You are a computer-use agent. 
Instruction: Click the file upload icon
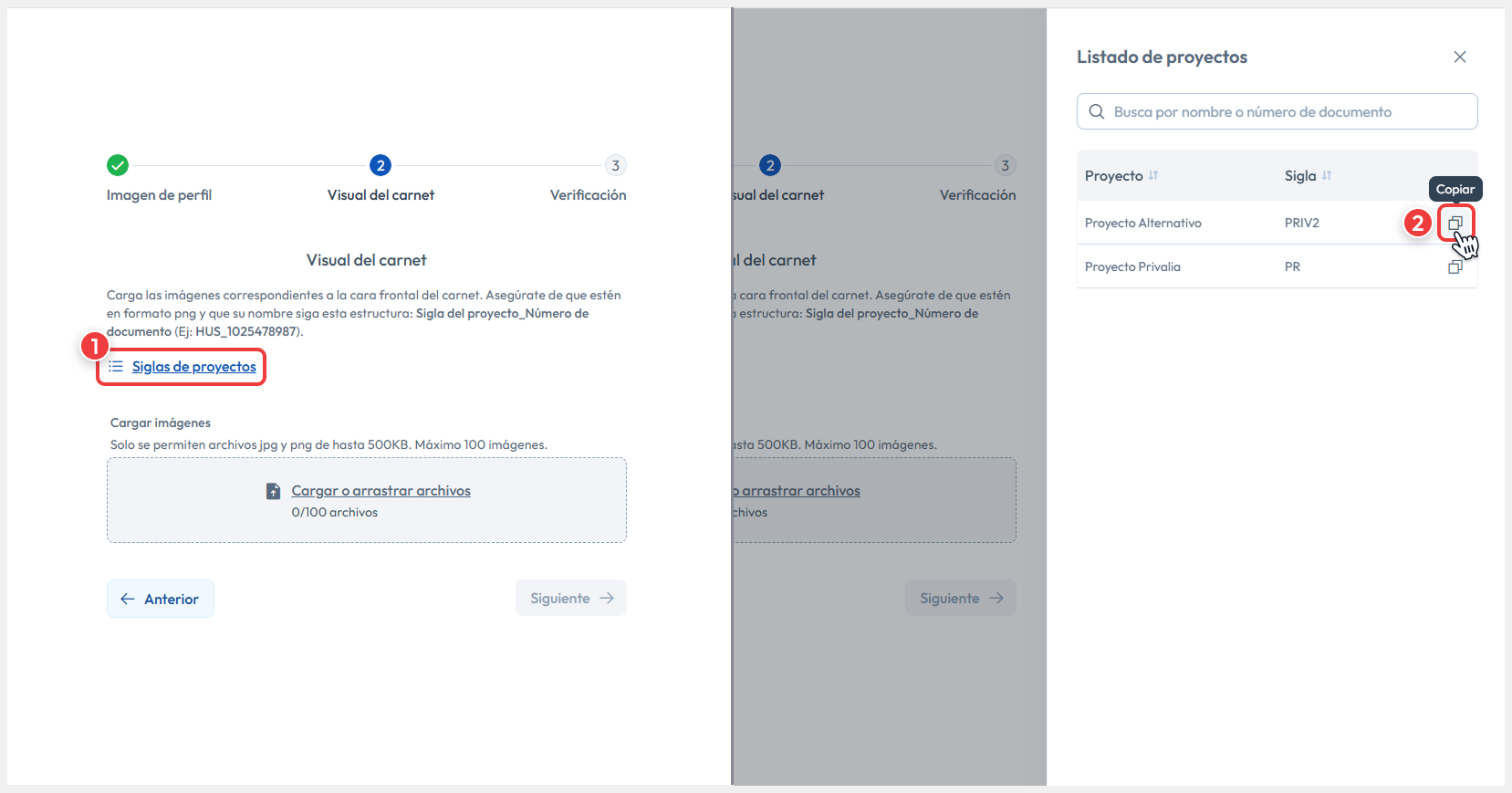(x=273, y=491)
